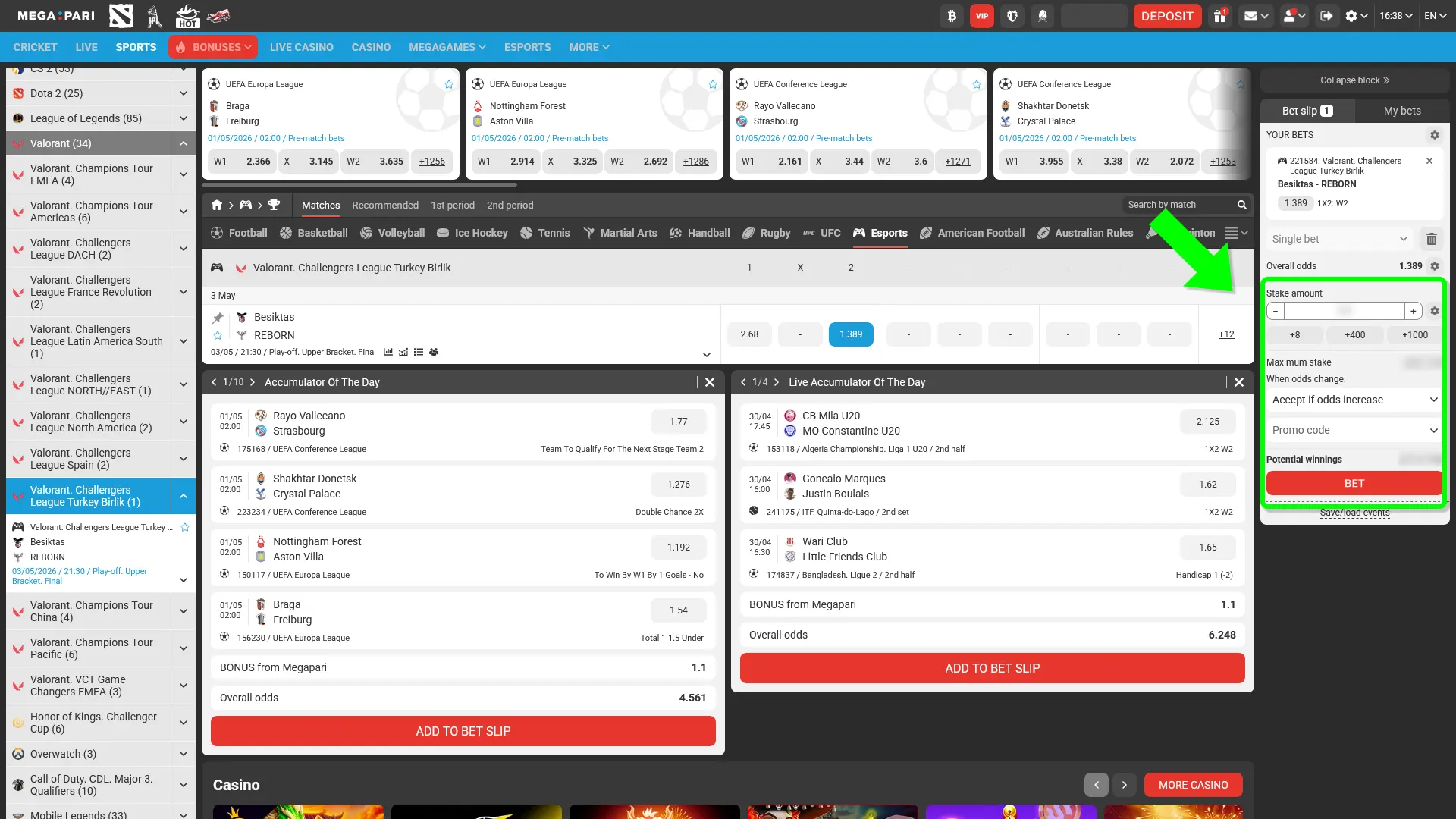Select the 2.68 W1 odds for Besiktas
Screen dimensions: 1456x819
pyautogui.click(x=749, y=334)
